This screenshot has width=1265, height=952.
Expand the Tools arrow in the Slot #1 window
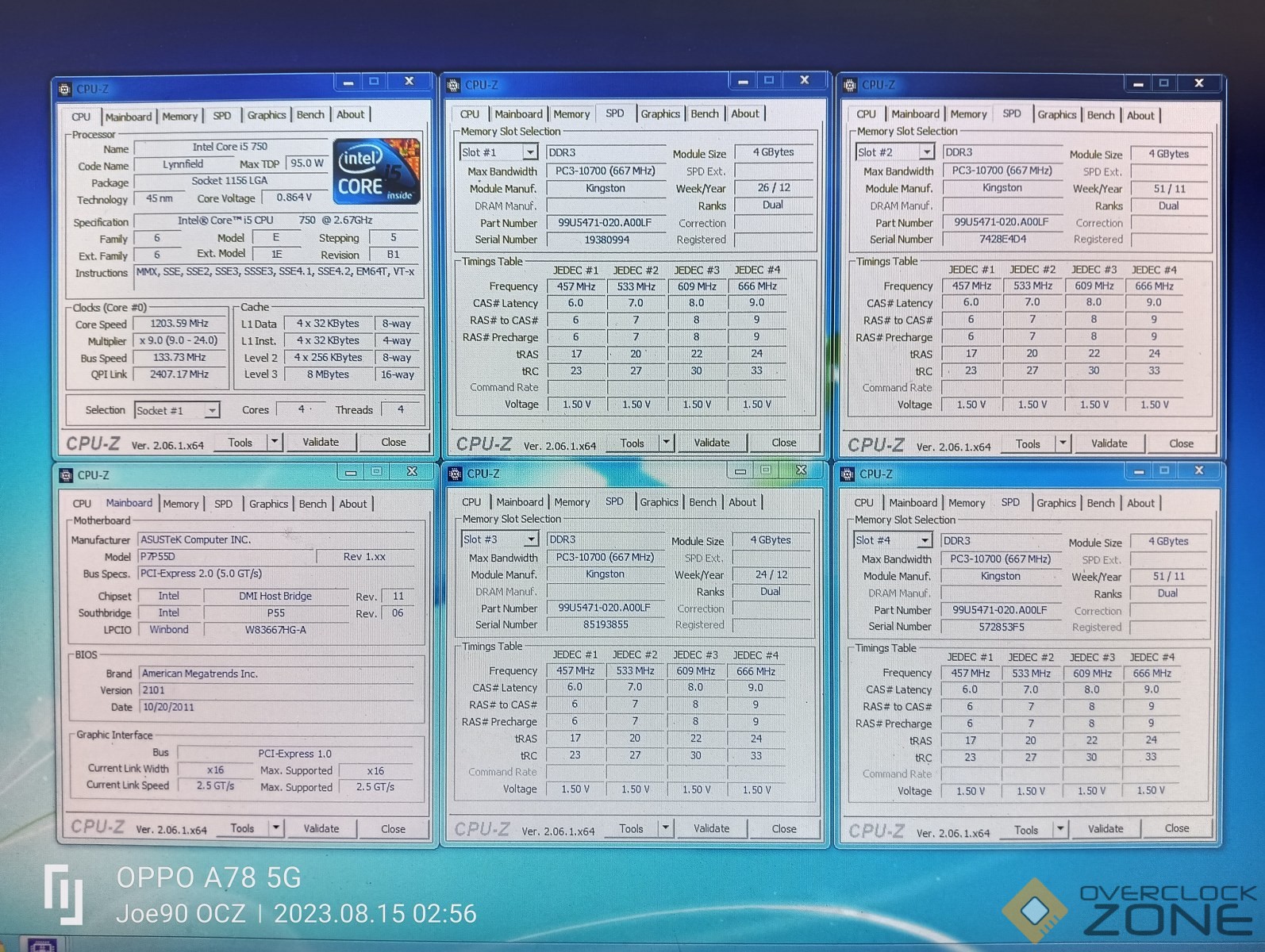coord(667,443)
